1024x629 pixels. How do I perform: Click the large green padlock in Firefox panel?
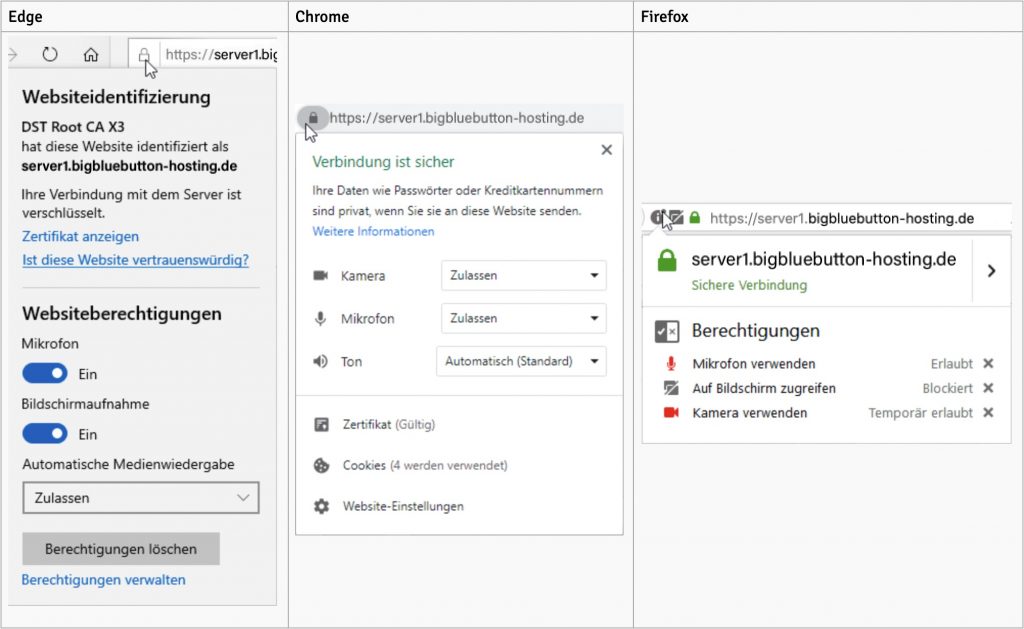[x=667, y=261]
